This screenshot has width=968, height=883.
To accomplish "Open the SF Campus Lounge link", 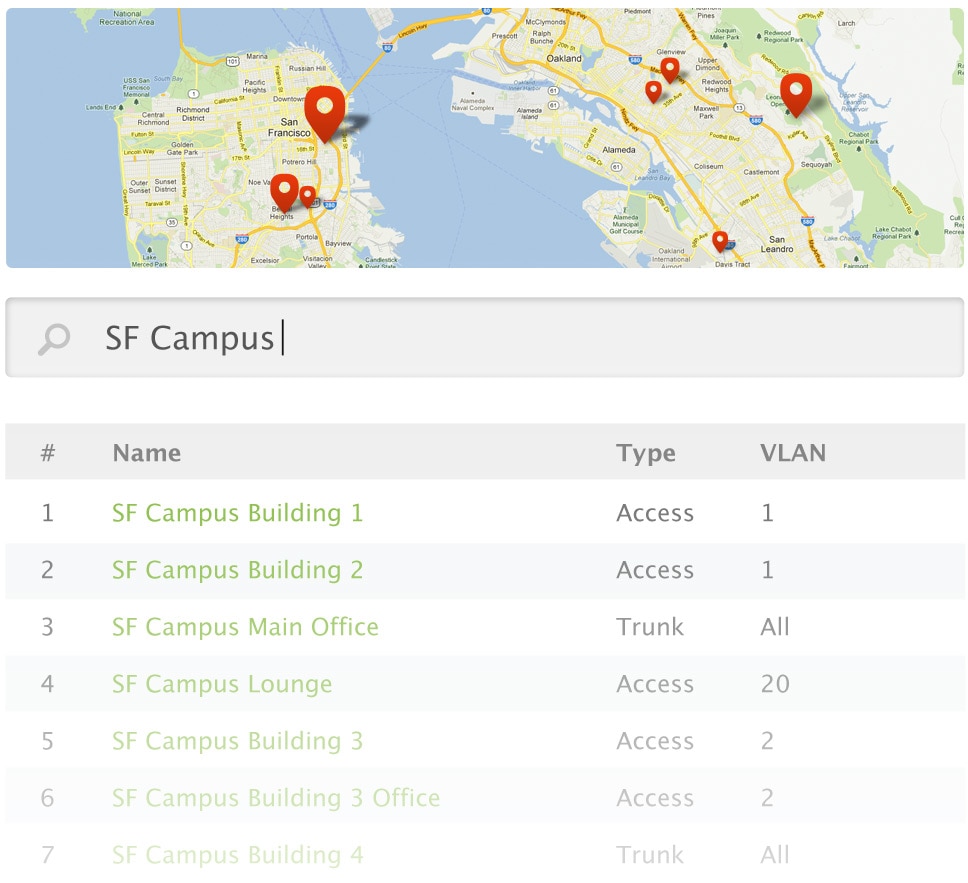I will coord(222,684).
